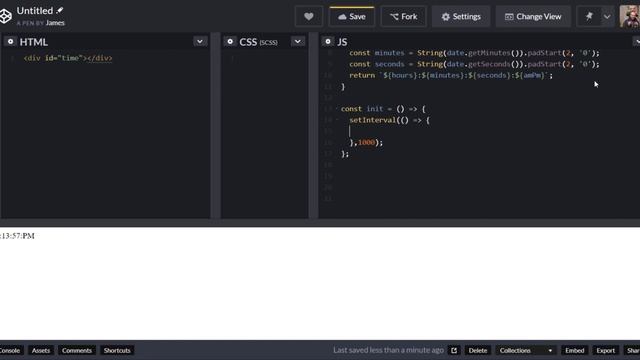Screen dimensions: 640x360
Task: Click author name James
Action: click(55, 23)
